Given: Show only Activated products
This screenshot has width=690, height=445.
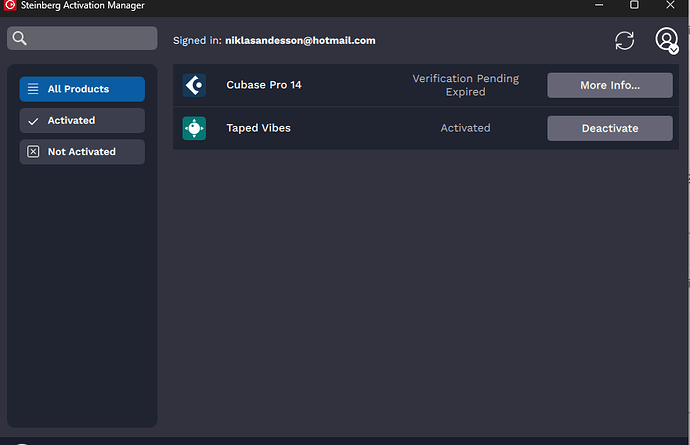Looking at the screenshot, I should pos(82,121).
